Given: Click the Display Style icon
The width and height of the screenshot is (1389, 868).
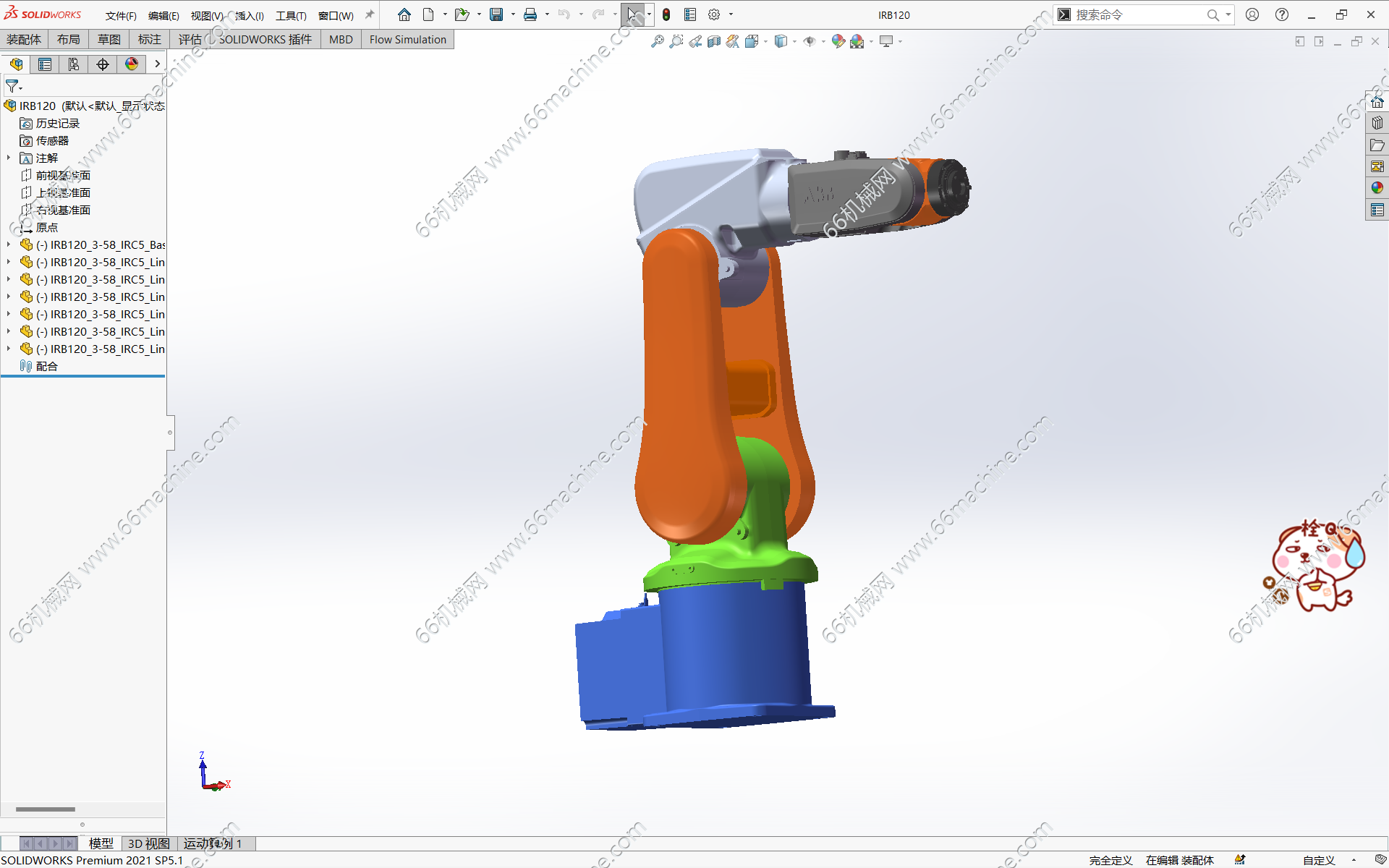Looking at the screenshot, I should pos(781,41).
